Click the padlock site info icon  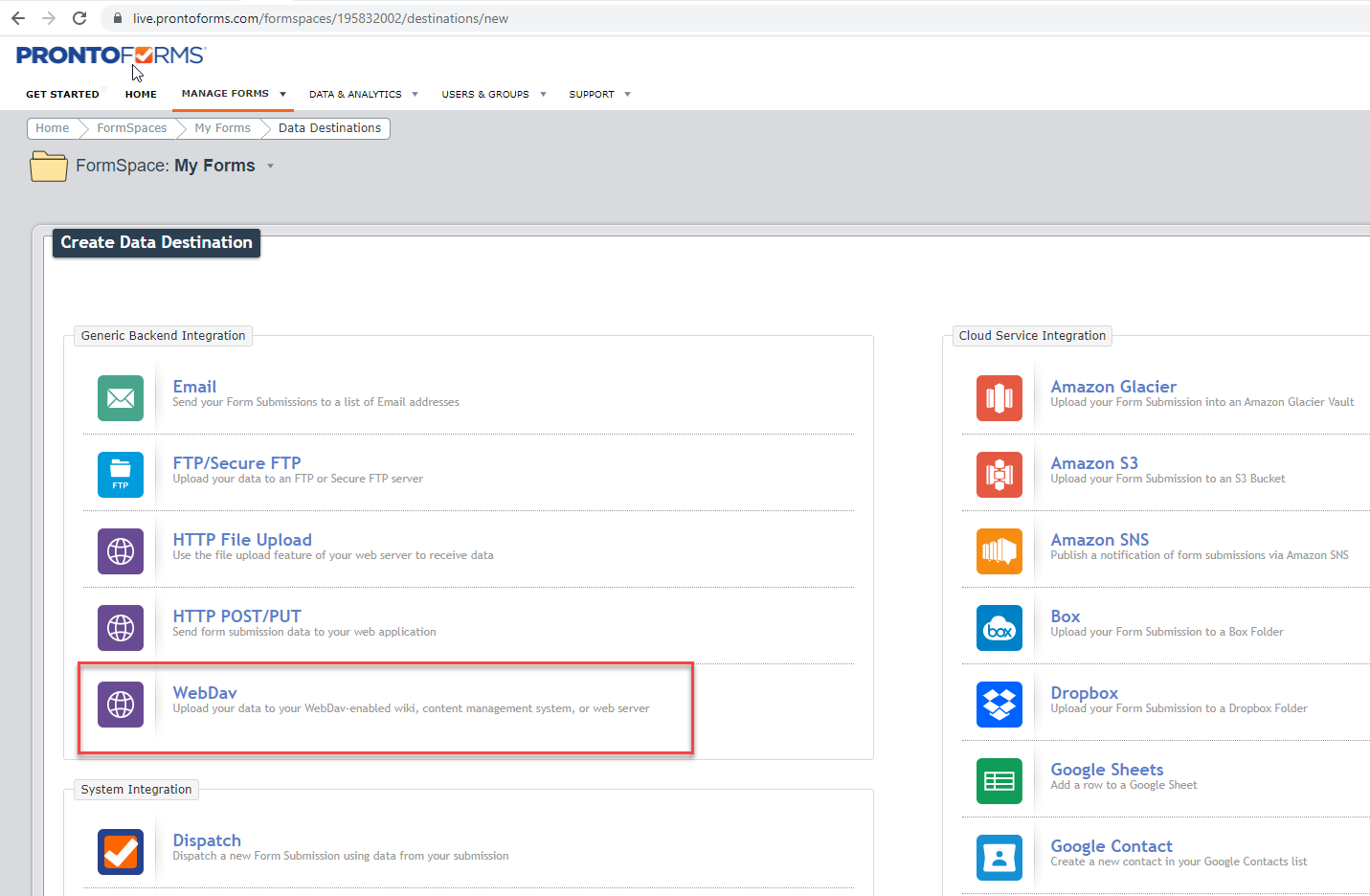point(118,18)
